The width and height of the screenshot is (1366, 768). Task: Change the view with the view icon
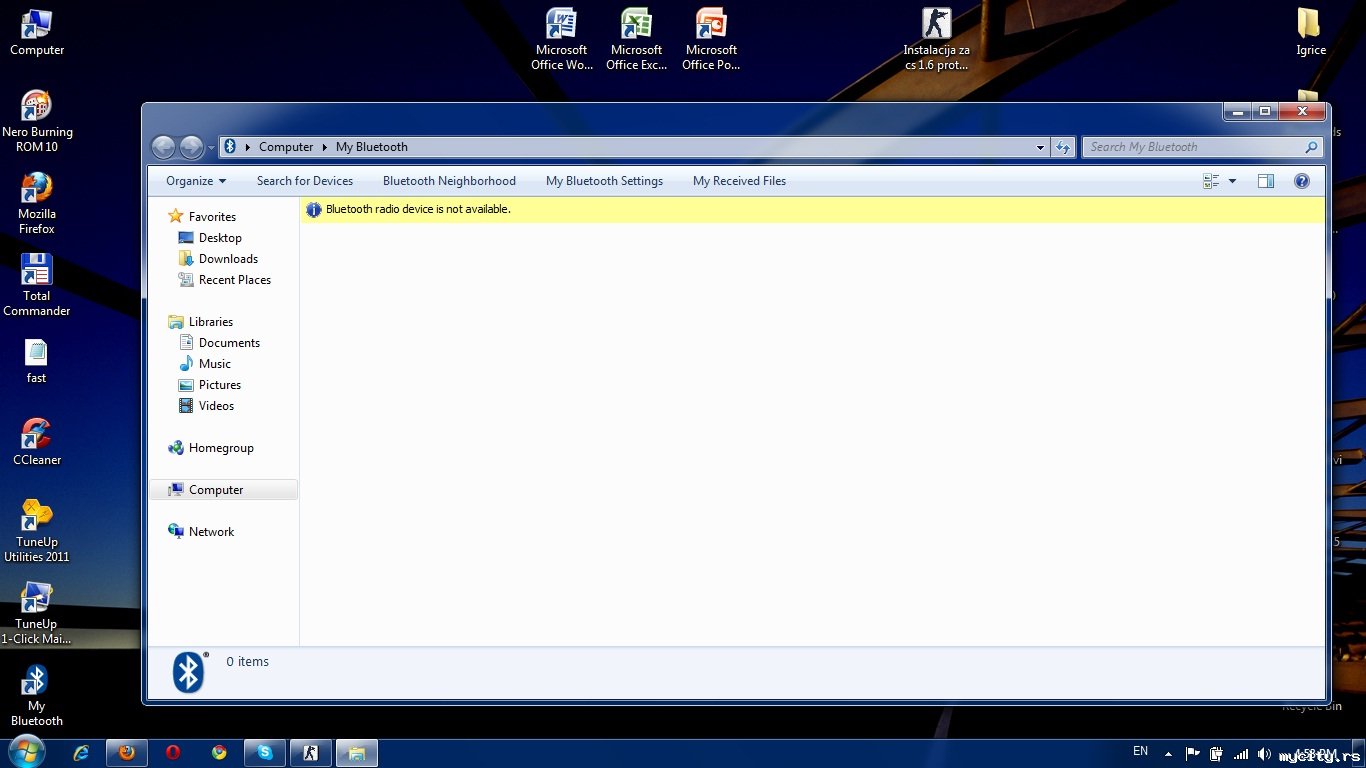(x=1211, y=181)
